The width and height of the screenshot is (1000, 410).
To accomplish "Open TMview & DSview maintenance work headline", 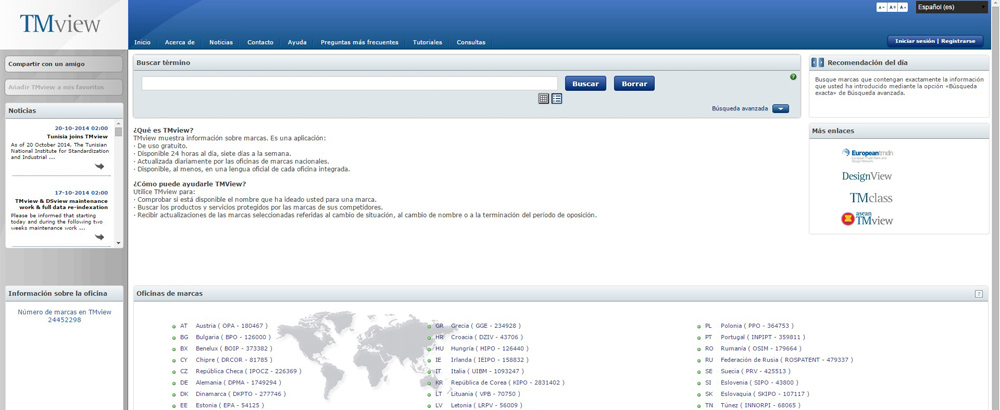I will pos(61,204).
